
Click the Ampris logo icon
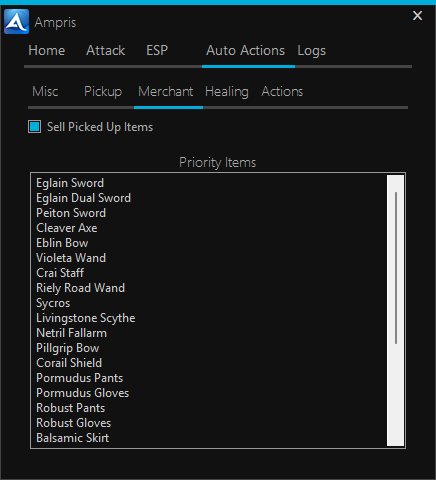[16, 22]
